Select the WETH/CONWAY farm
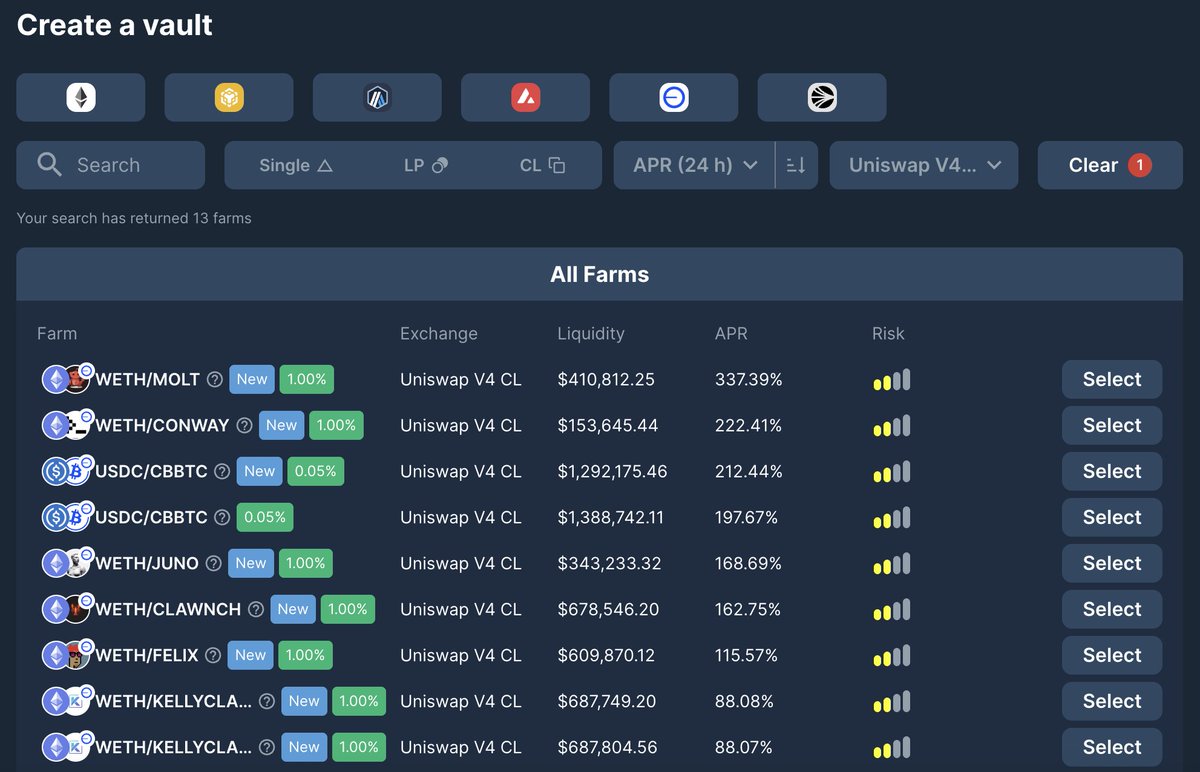The height and width of the screenshot is (772, 1200). (1112, 425)
